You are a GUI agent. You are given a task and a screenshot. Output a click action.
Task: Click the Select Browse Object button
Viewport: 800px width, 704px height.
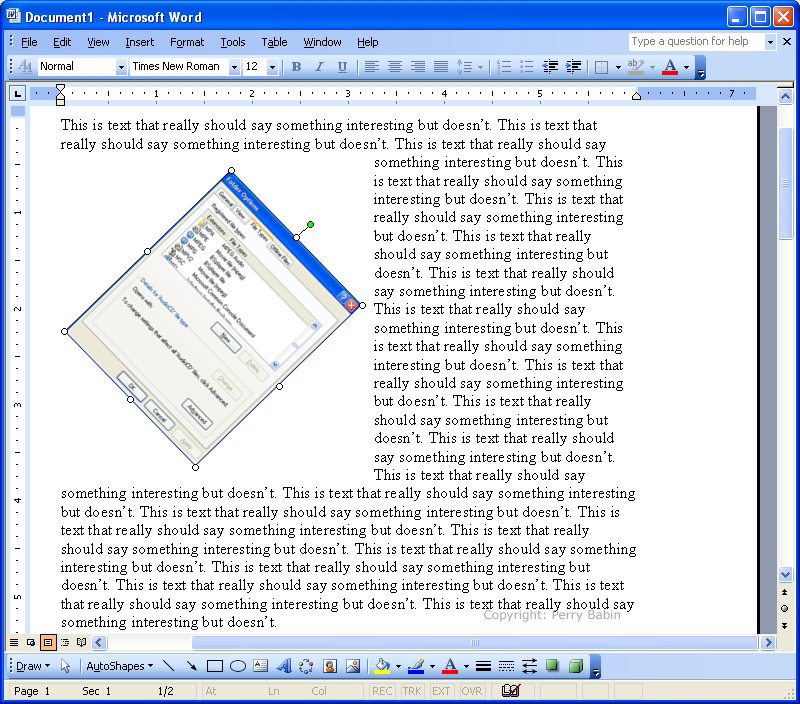tap(785, 609)
